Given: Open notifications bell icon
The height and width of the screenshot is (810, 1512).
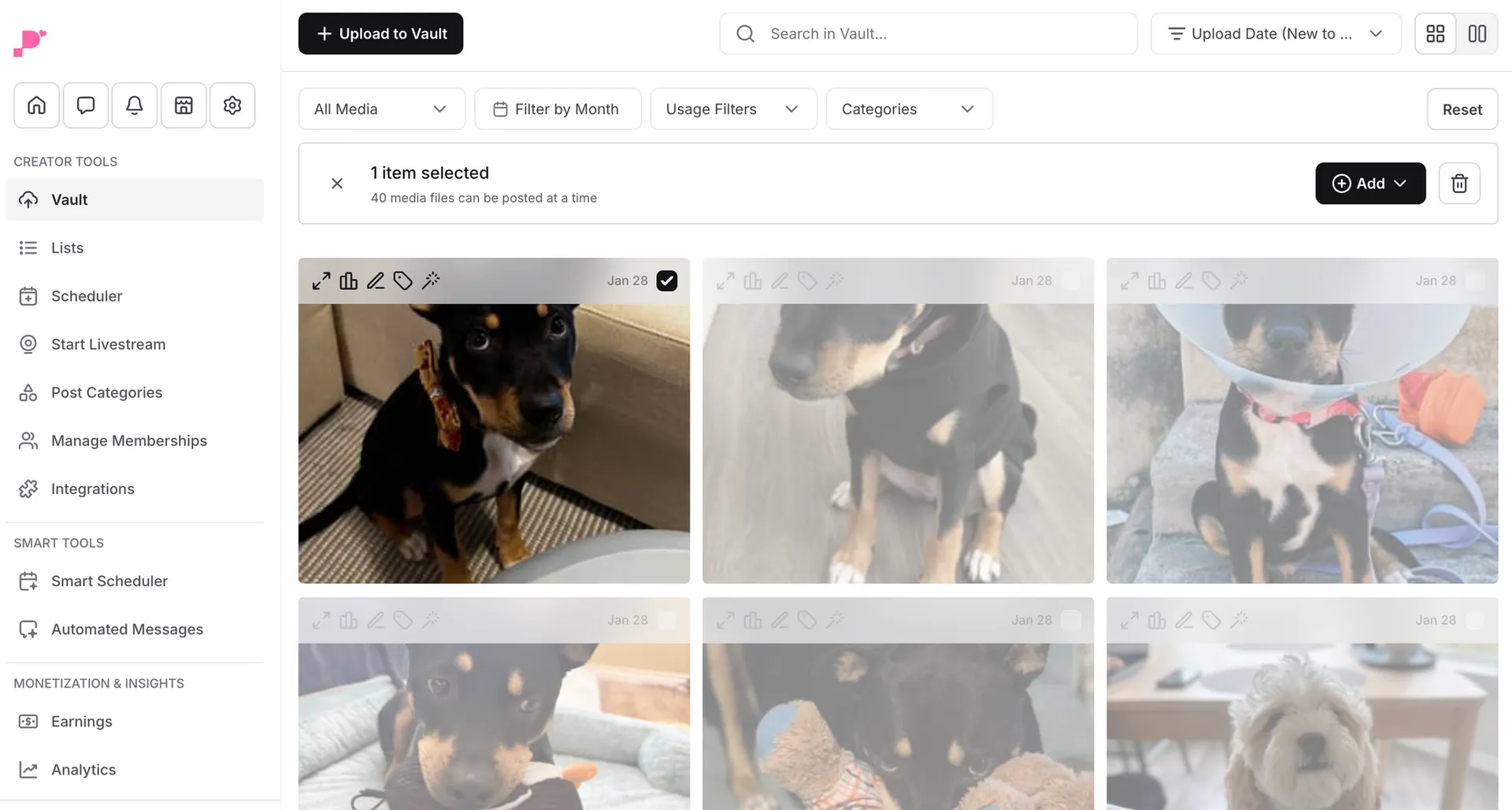Looking at the screenshot, I should click(134, 105).
